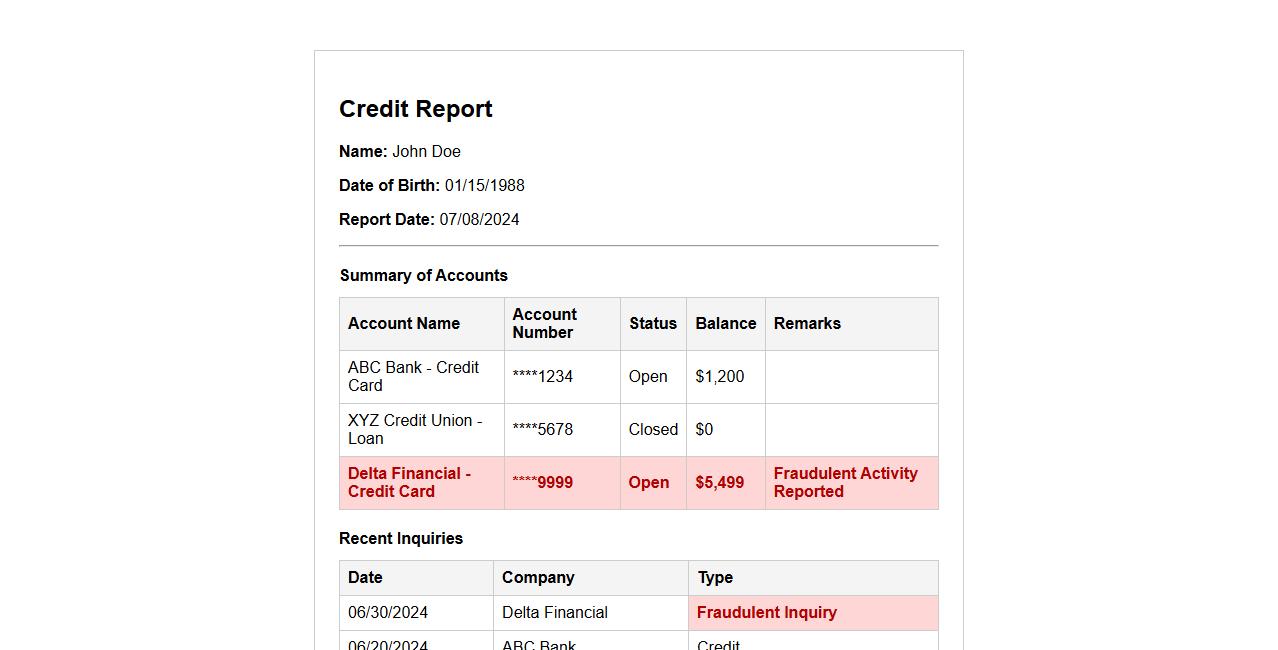Select the name John Doe
Image resolution: width=1278 pixels, height=650 pixels.
426,152
